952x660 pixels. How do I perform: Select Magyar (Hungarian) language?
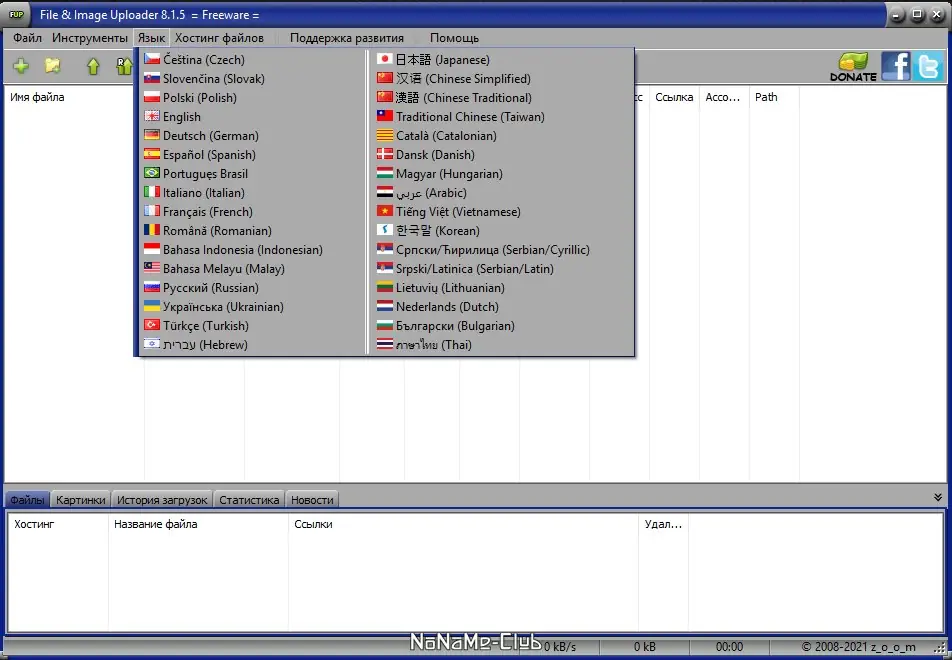pyautogui.click(x=502, y=174)
